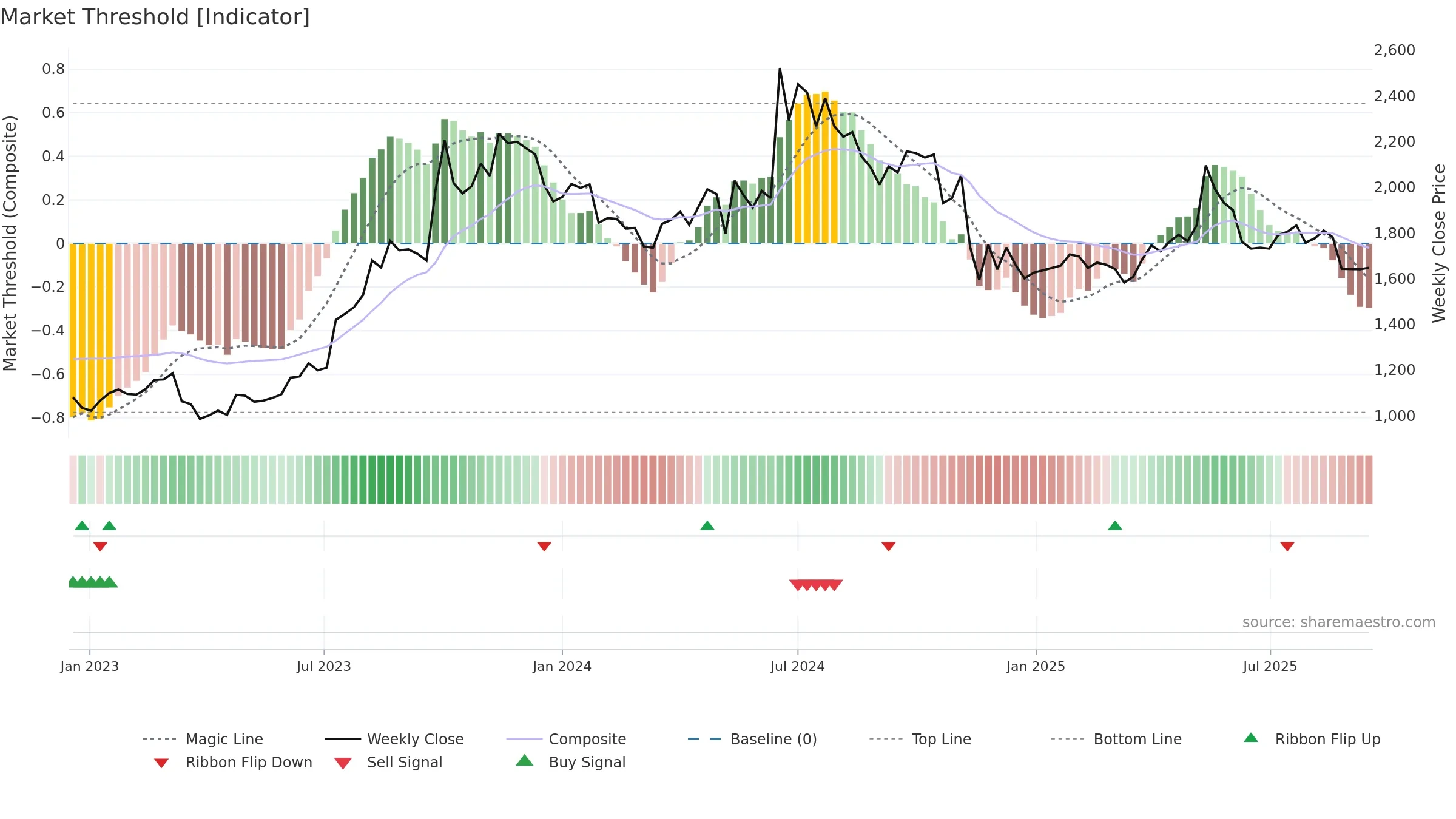Toggle the Baseline (0) legend entry
The image size is (1456, 819).
[x=752, y=739]
